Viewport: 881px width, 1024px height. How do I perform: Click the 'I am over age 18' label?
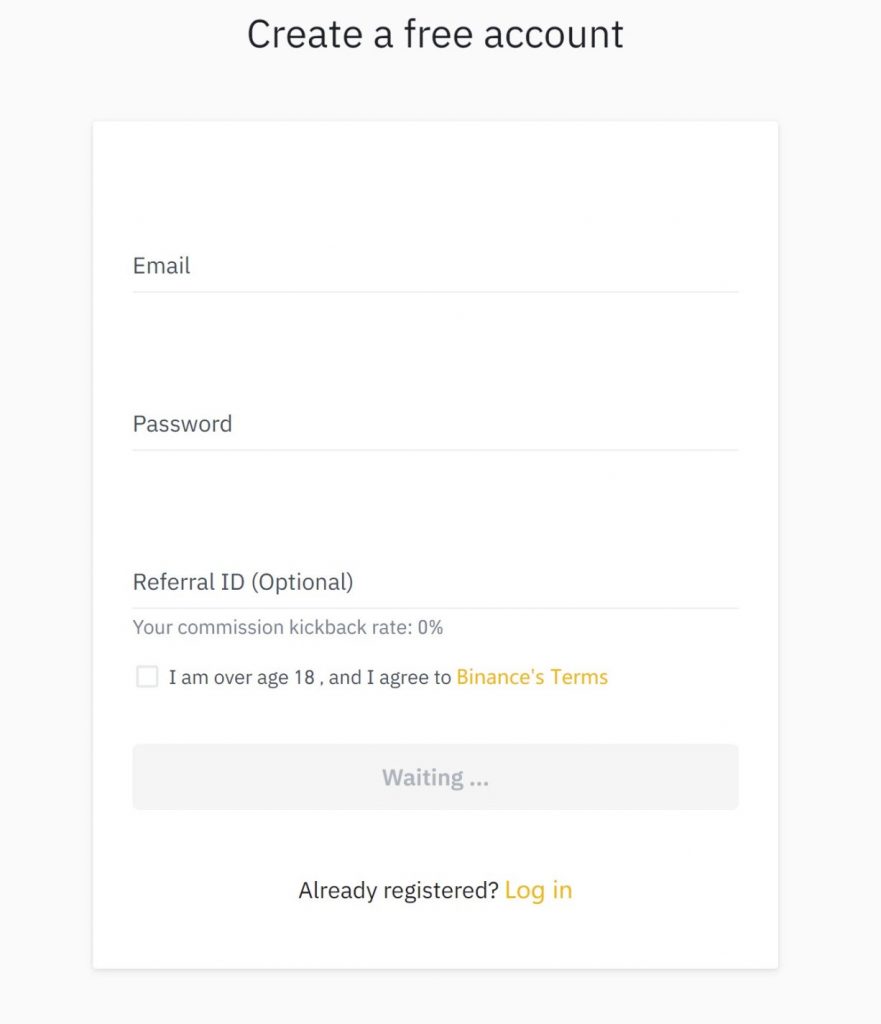click(x=242, y=677)
